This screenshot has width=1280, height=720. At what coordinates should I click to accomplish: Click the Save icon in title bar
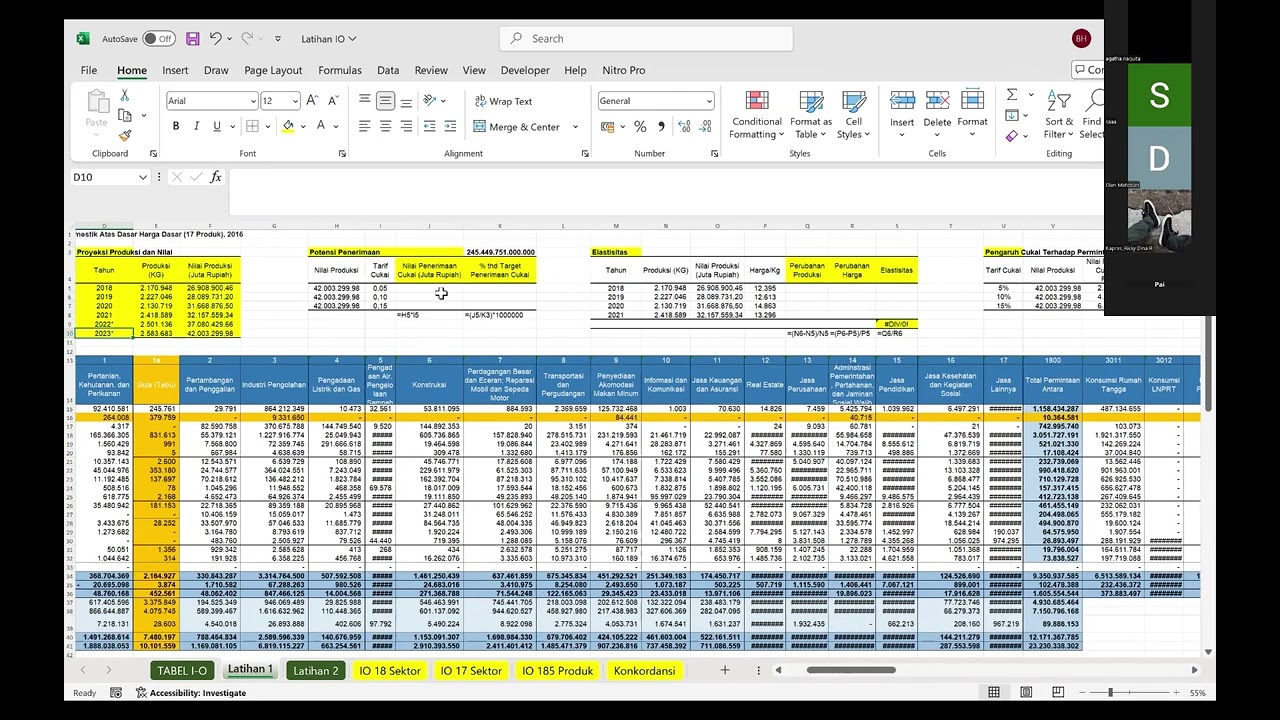tap(192, 39)
